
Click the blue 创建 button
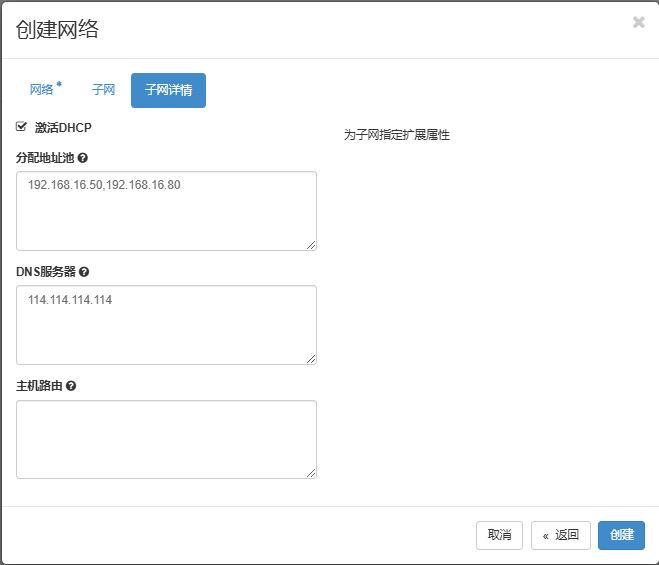pyautogui.click(x=621, y=535)
